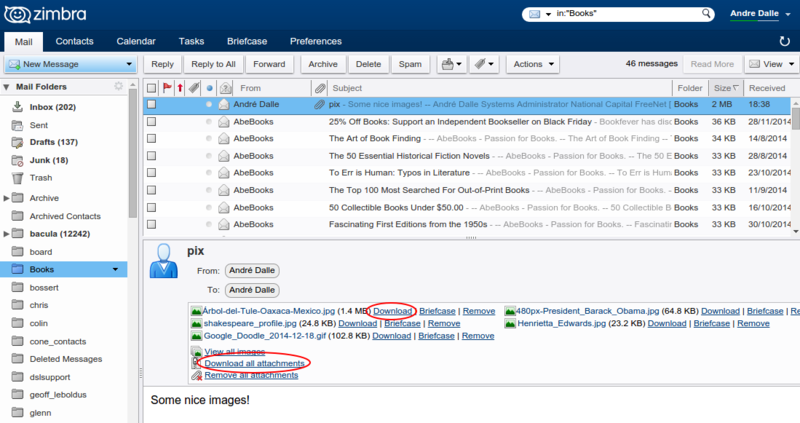Click the search input field
This screenshot has width=800, height=423.
(627, 14)
